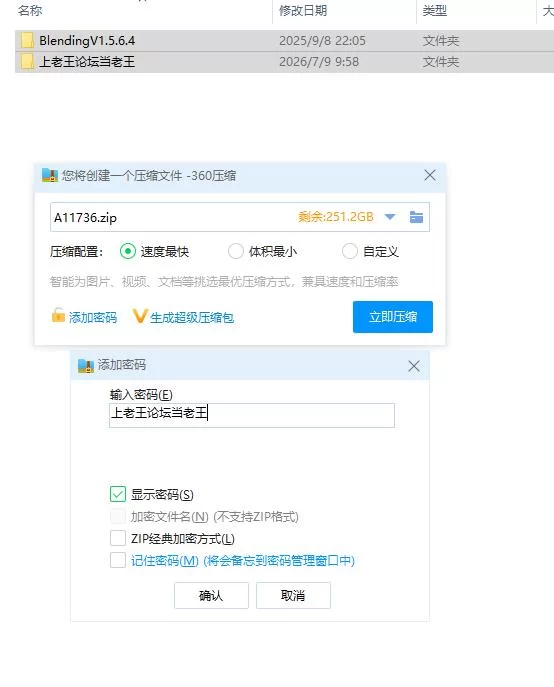Click the 剩余:251.2GB free space text
This screenshot has width=554, height=687.
tap(336, 217)
